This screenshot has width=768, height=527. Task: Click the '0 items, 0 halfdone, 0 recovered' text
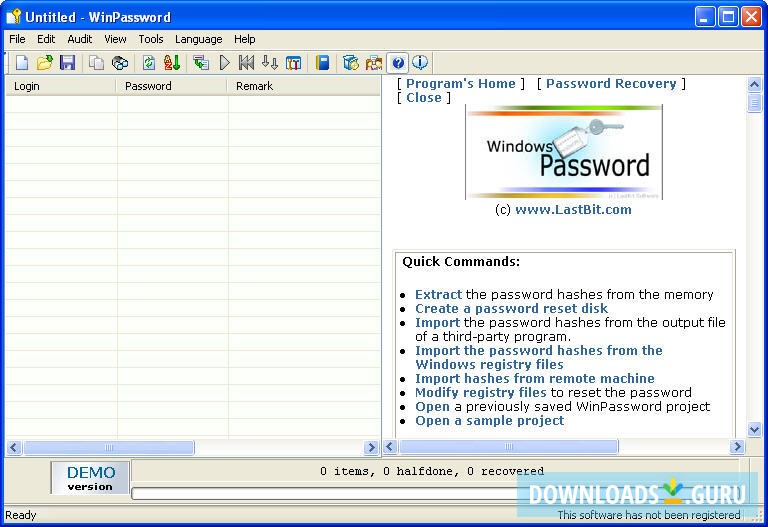pyautogui.click(x=432, y=471)
